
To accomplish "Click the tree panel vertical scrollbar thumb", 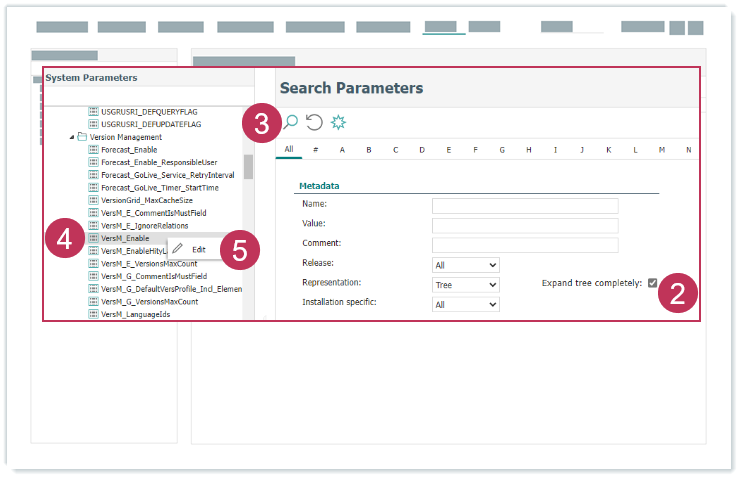I will click(248, 167).
